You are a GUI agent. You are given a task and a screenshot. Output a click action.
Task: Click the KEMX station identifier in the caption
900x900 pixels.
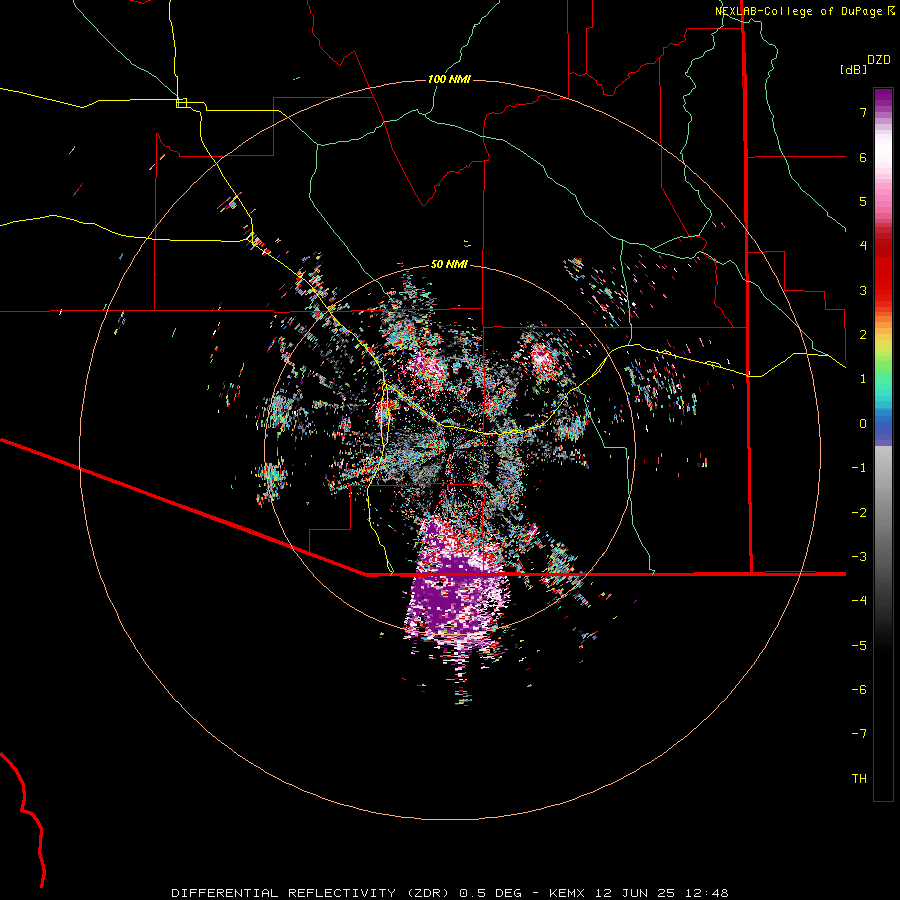pos(567,893)
